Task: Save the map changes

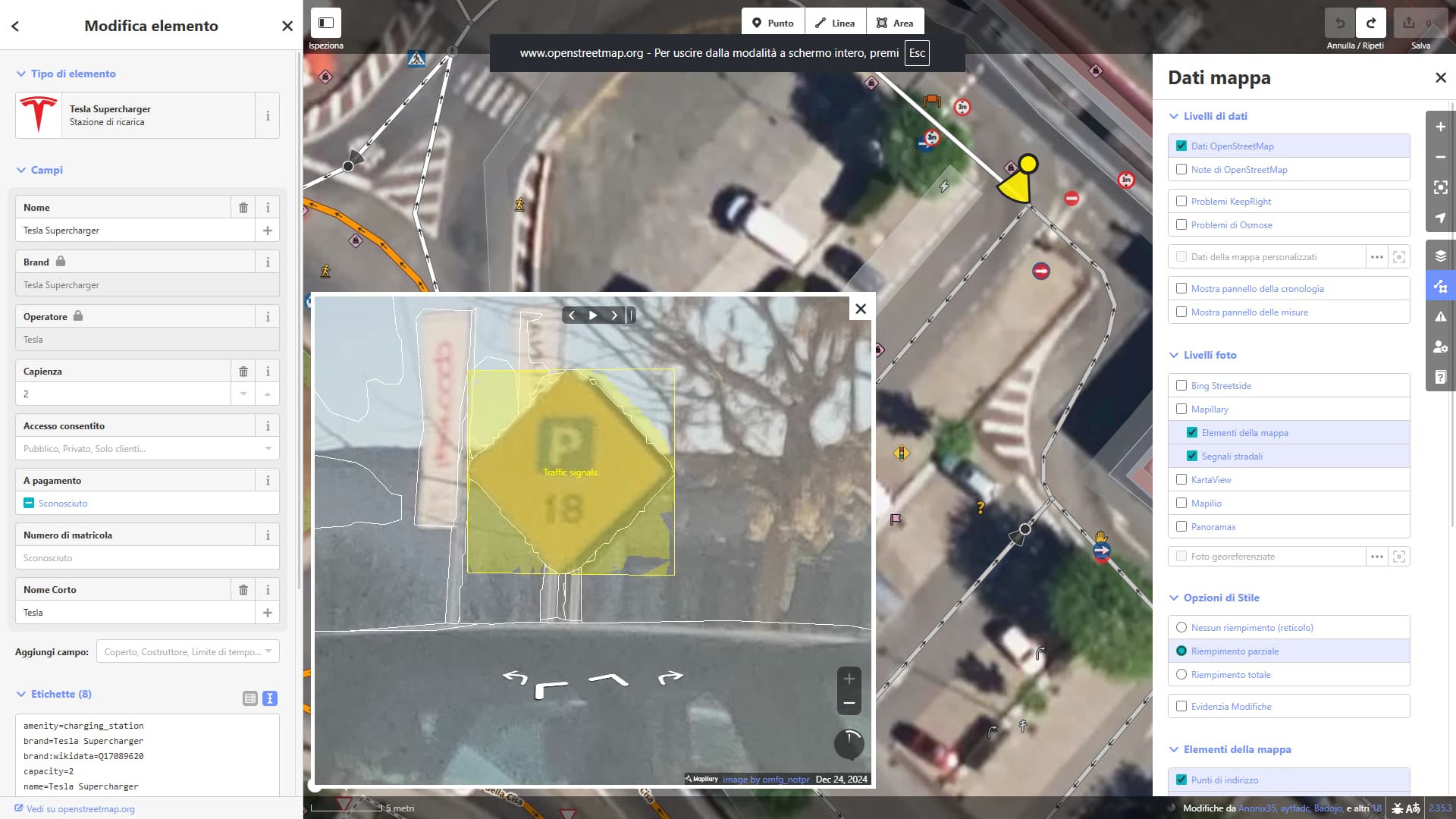Action: pyautogui.click(x=1420, y=23)
